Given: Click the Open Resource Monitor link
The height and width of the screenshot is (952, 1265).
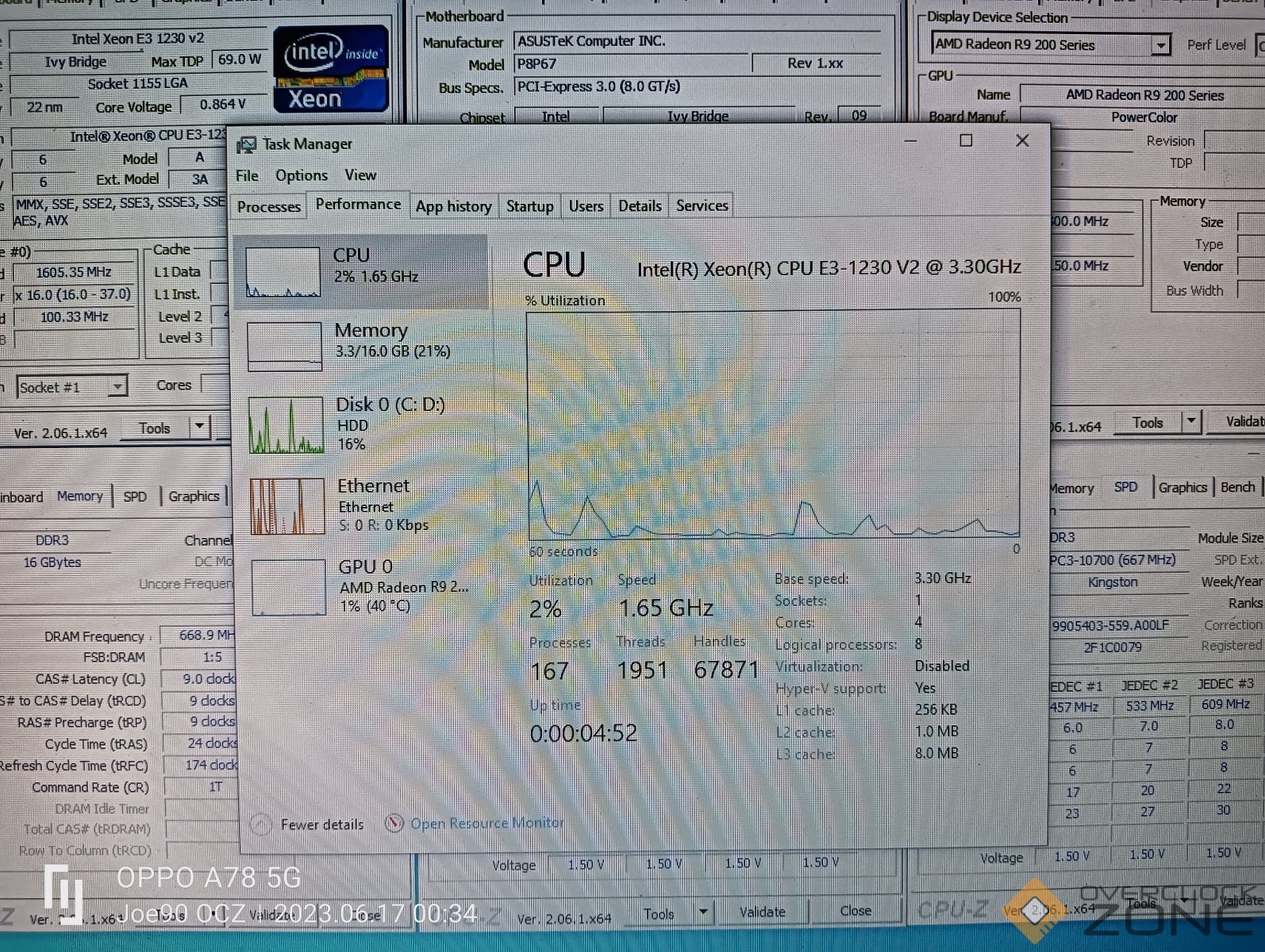Looking at the screenshot, I should (x=487, y=823).
